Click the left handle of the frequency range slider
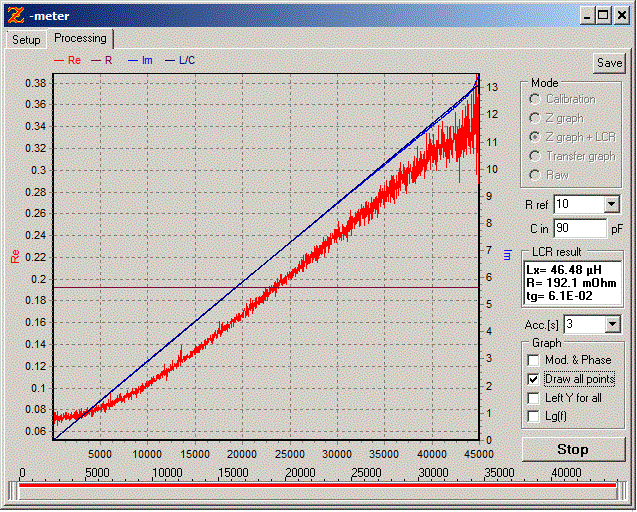Viewport: 637px width, 512px height. click(13, 491)
